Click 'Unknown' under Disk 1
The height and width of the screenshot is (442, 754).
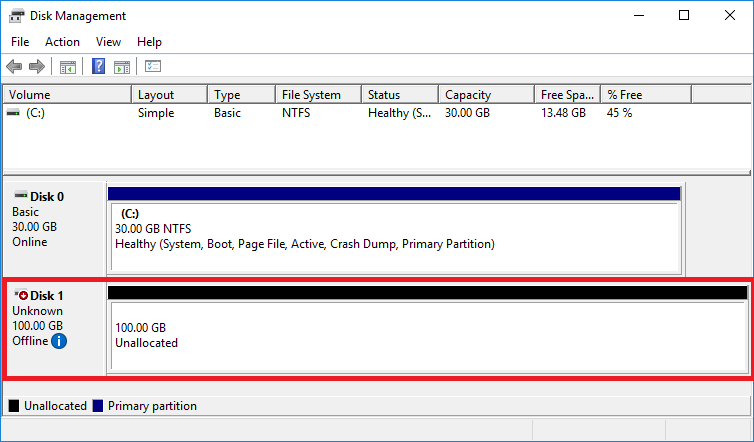coord(38,311)
